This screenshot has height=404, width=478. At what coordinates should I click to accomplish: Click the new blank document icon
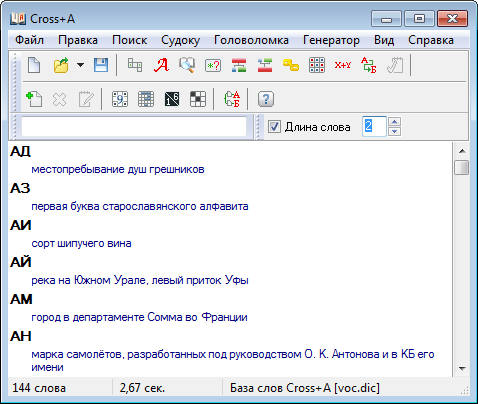point(34,65)
